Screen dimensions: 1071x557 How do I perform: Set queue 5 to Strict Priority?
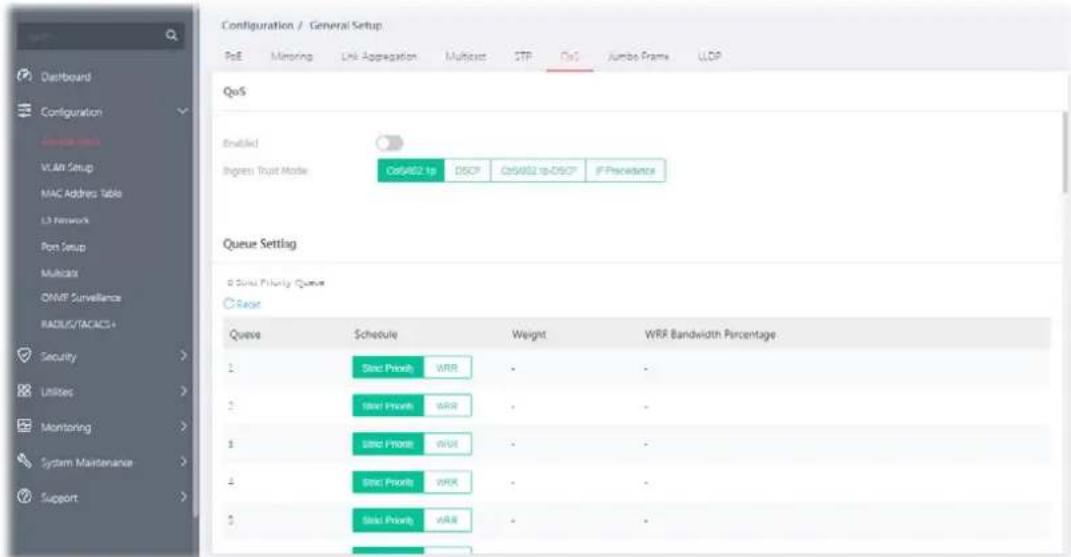388,520
